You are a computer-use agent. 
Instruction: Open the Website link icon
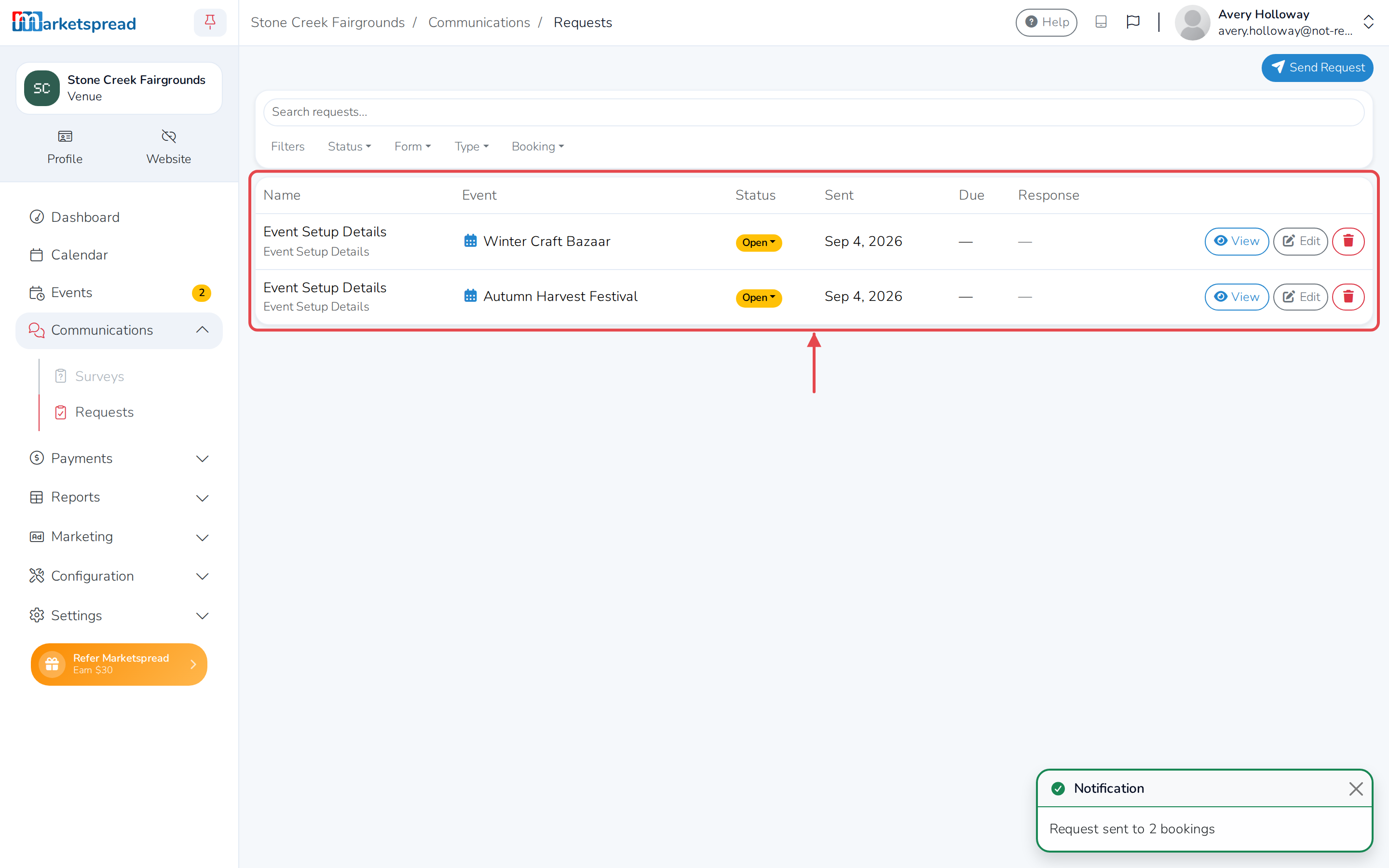(169, 136)
